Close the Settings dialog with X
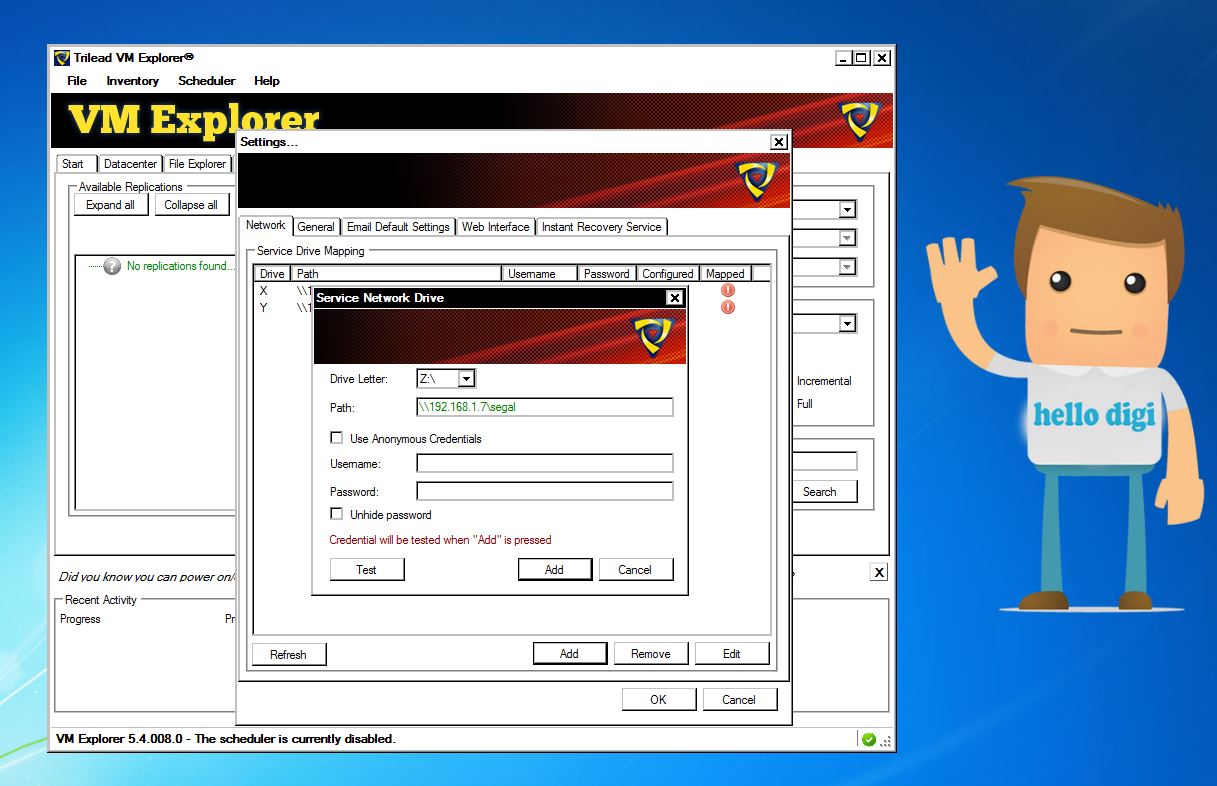The height and width of the screenshot is (786, 1217). pos(778,142)
